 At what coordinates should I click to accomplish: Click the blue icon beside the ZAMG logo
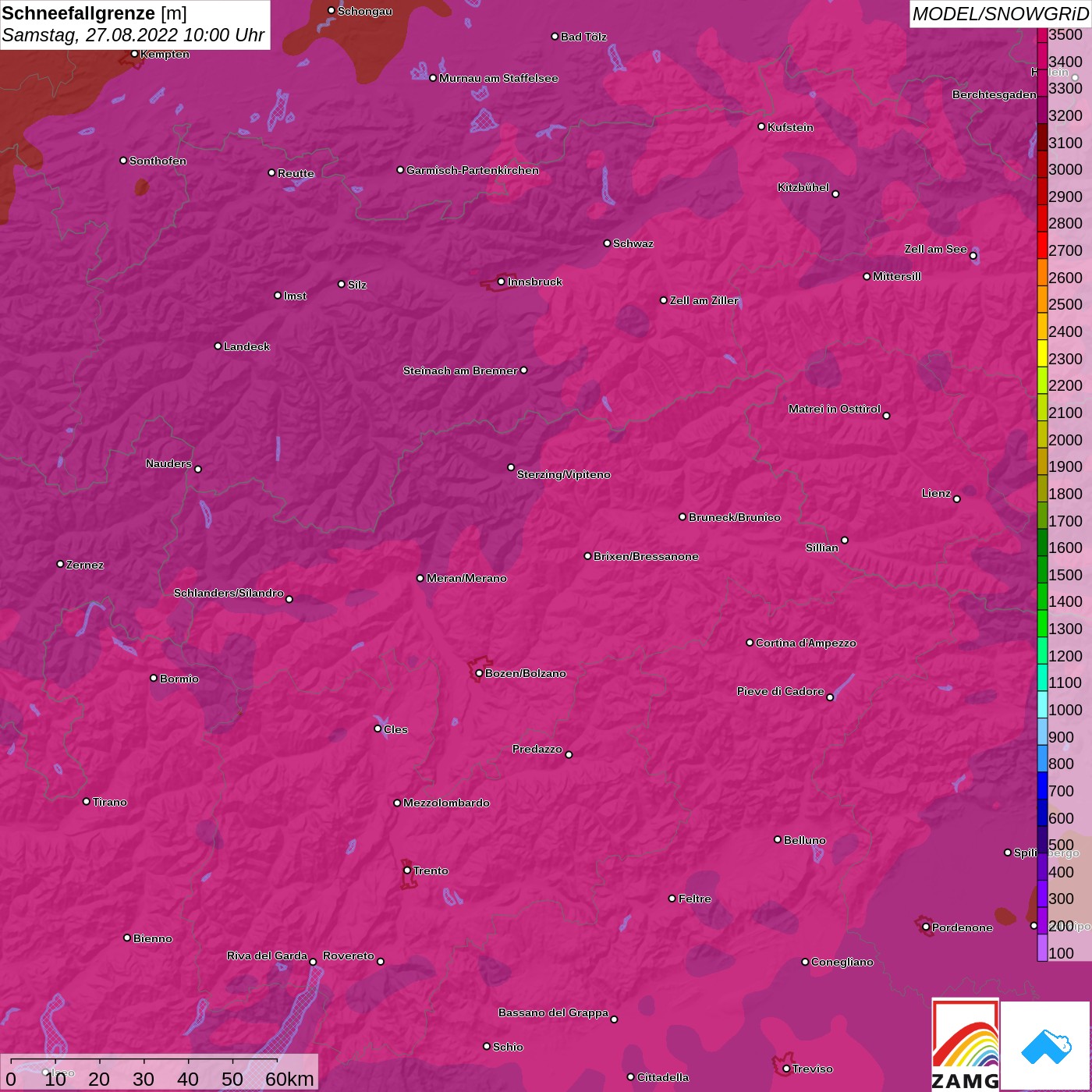point(1046,1045)
